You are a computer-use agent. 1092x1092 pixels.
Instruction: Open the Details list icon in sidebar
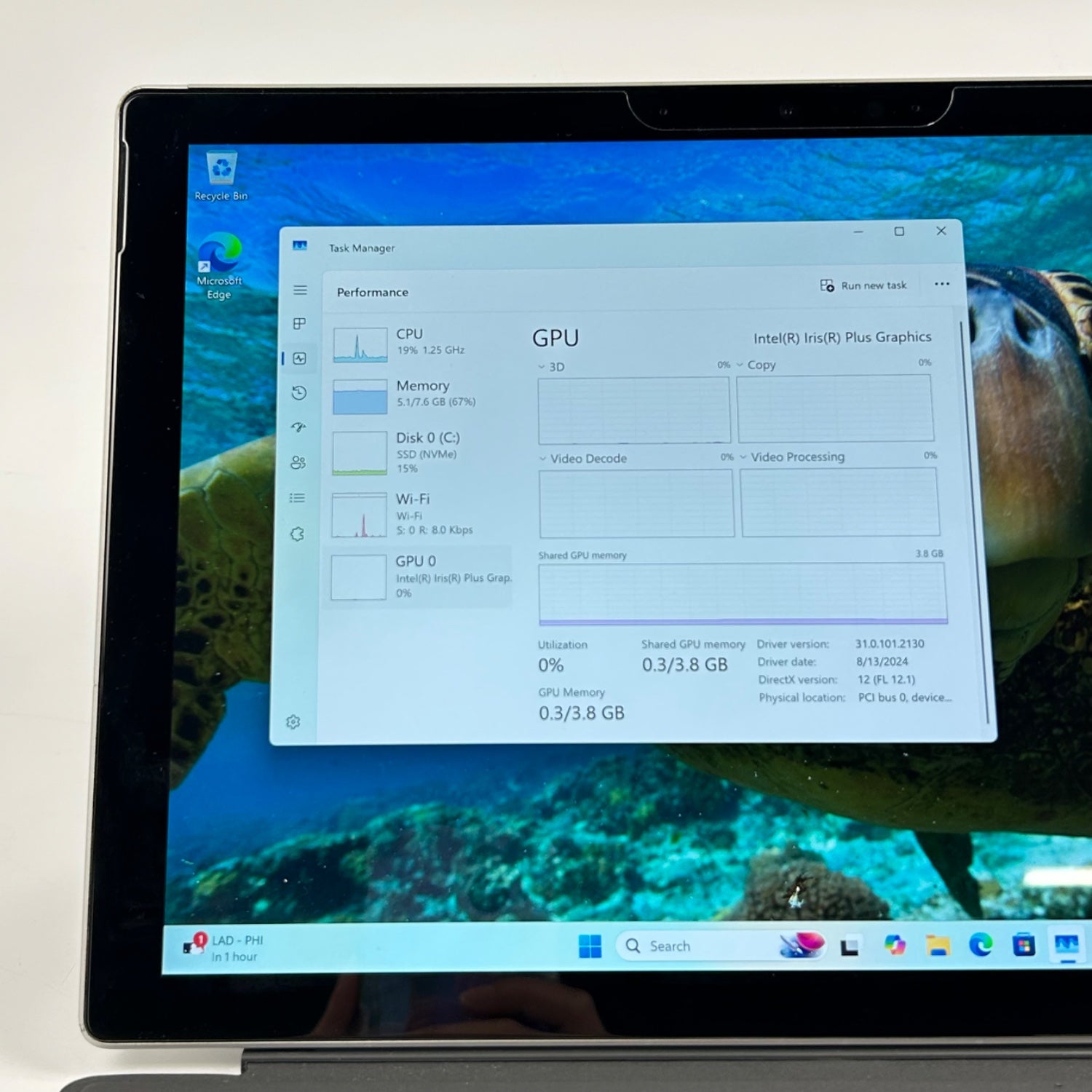297,498
